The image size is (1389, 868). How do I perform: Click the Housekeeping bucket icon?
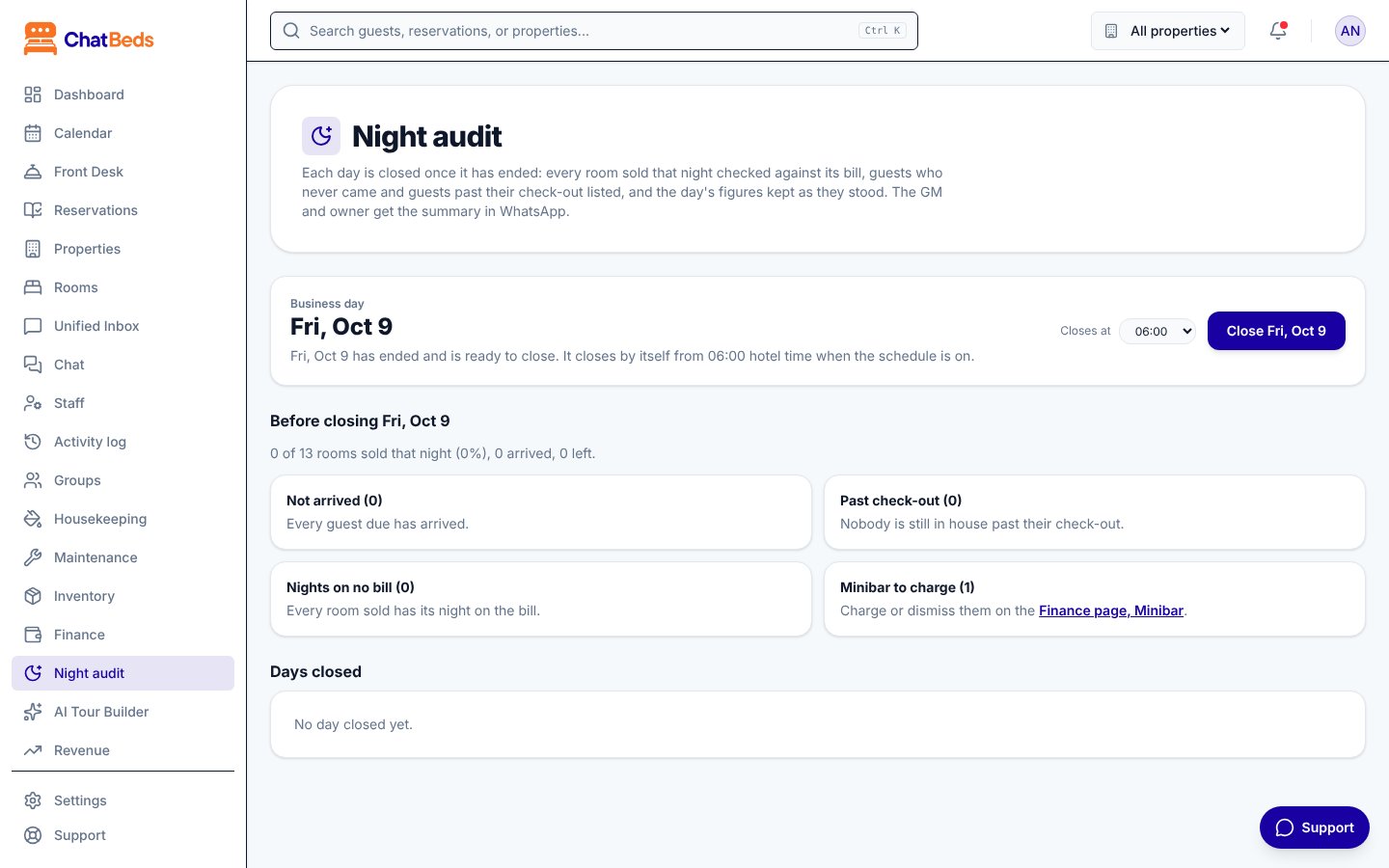[x=33, y=519]
